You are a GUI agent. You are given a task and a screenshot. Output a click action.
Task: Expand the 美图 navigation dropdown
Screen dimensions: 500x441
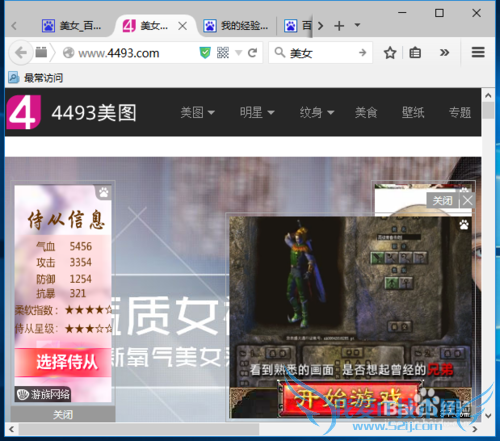[197, 113]
